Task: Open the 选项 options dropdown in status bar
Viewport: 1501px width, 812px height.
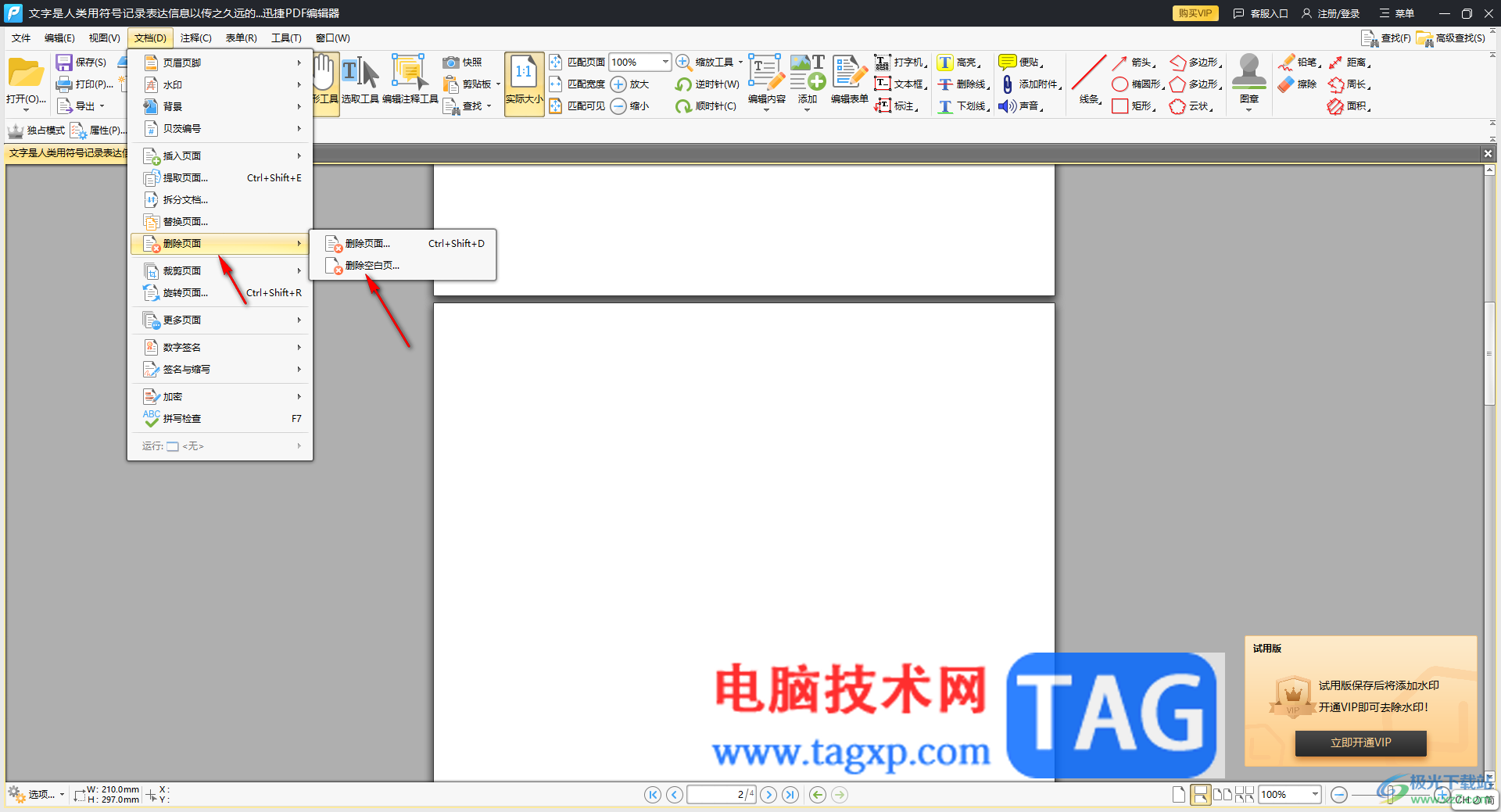Action: tap(35, 795)
